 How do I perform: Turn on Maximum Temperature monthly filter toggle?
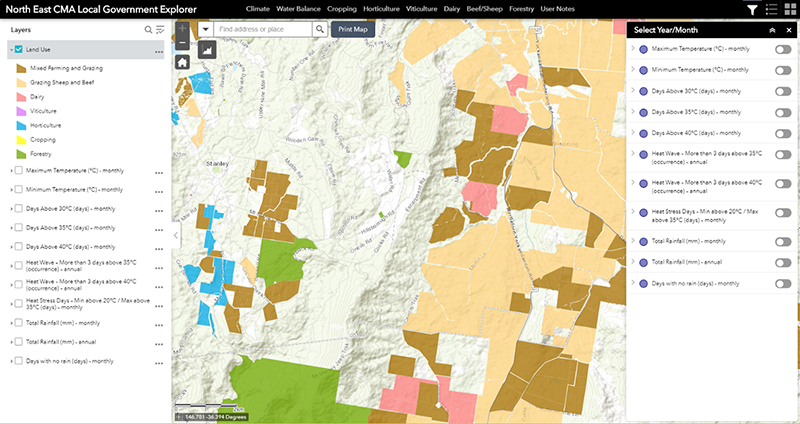coord(782,48)
